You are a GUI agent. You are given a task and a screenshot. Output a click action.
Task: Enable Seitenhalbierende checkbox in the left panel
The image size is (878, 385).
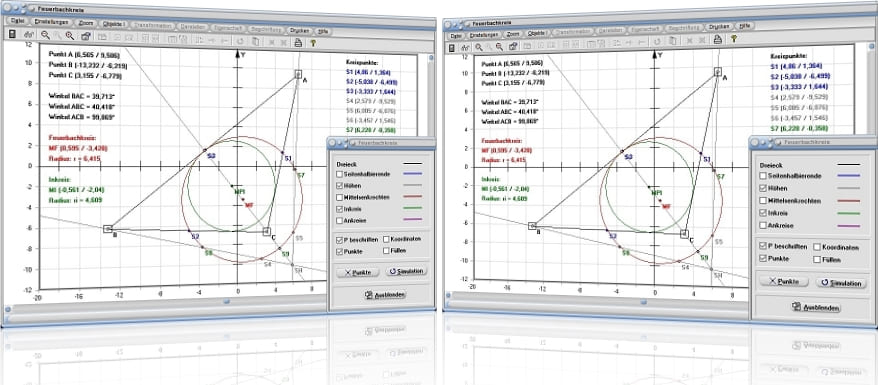[340, 175]
